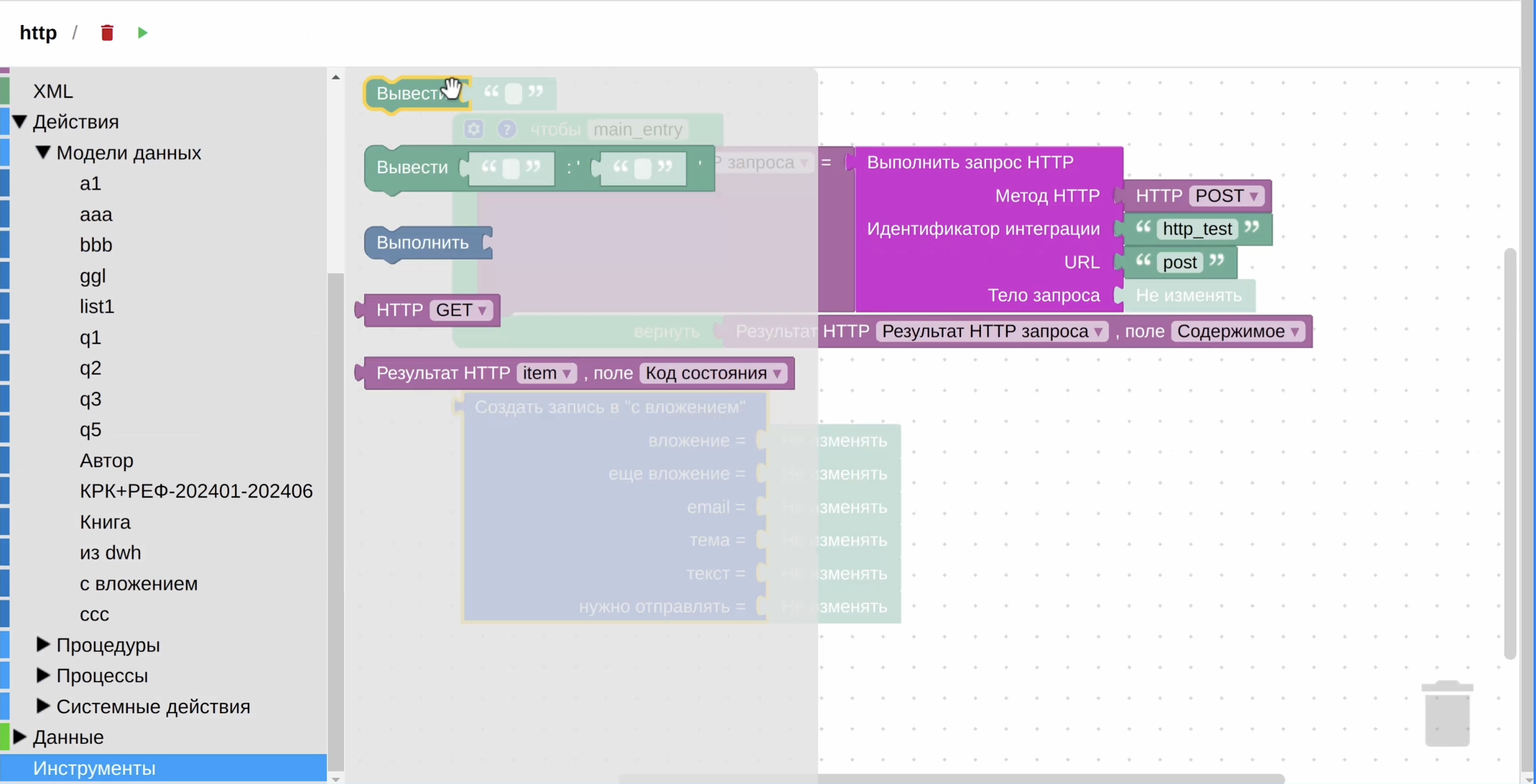1536x784 pixels.
Task: Select the Инструменты category
Action: pyautogui.click(x=164, y=768)
